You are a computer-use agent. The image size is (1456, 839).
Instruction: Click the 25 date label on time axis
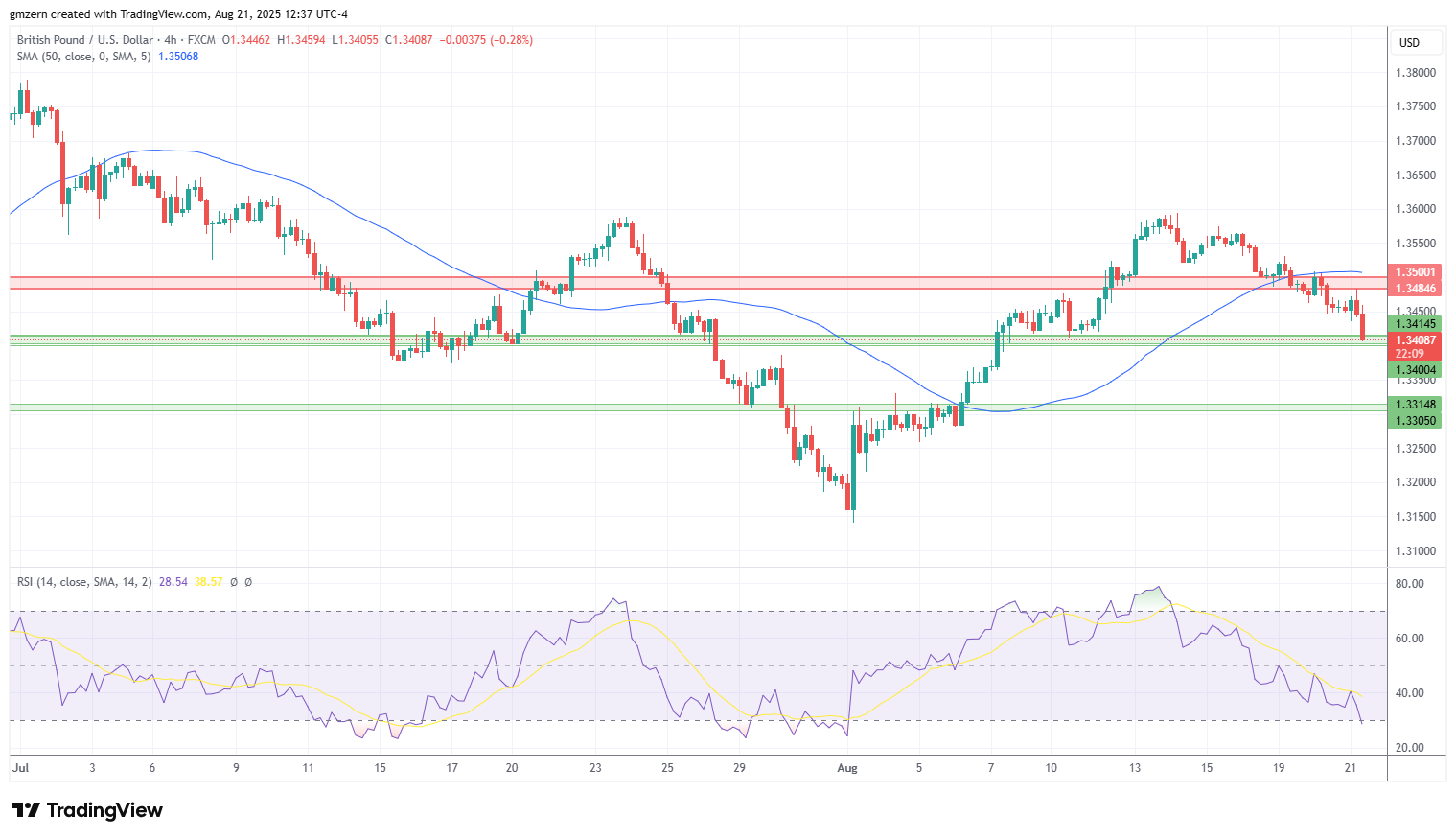tap(667, 768)
